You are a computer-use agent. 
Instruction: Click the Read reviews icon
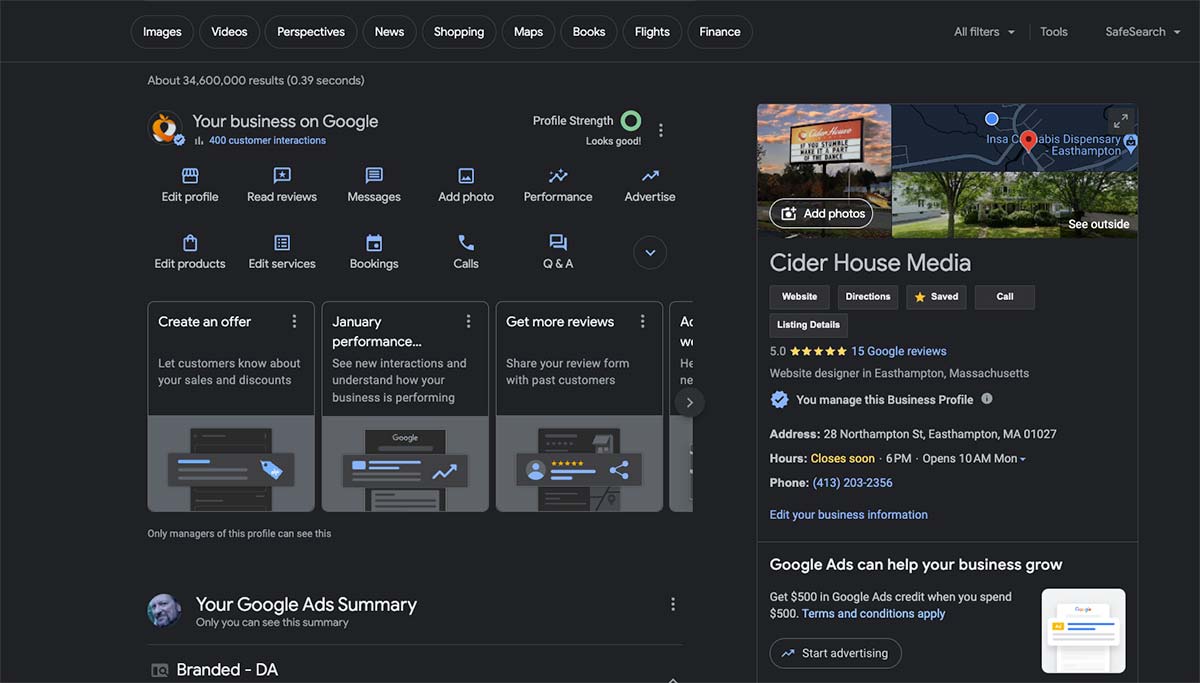(x=282, y=176)
